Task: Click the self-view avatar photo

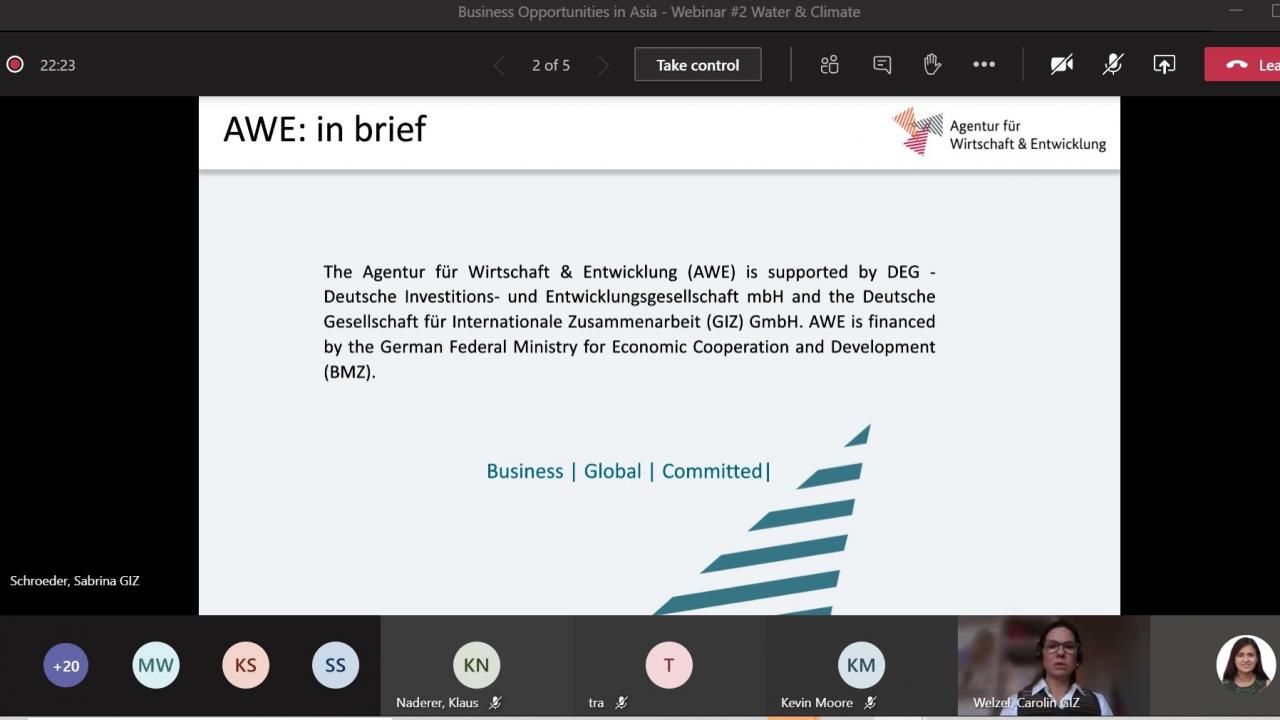Action: 1246,665
